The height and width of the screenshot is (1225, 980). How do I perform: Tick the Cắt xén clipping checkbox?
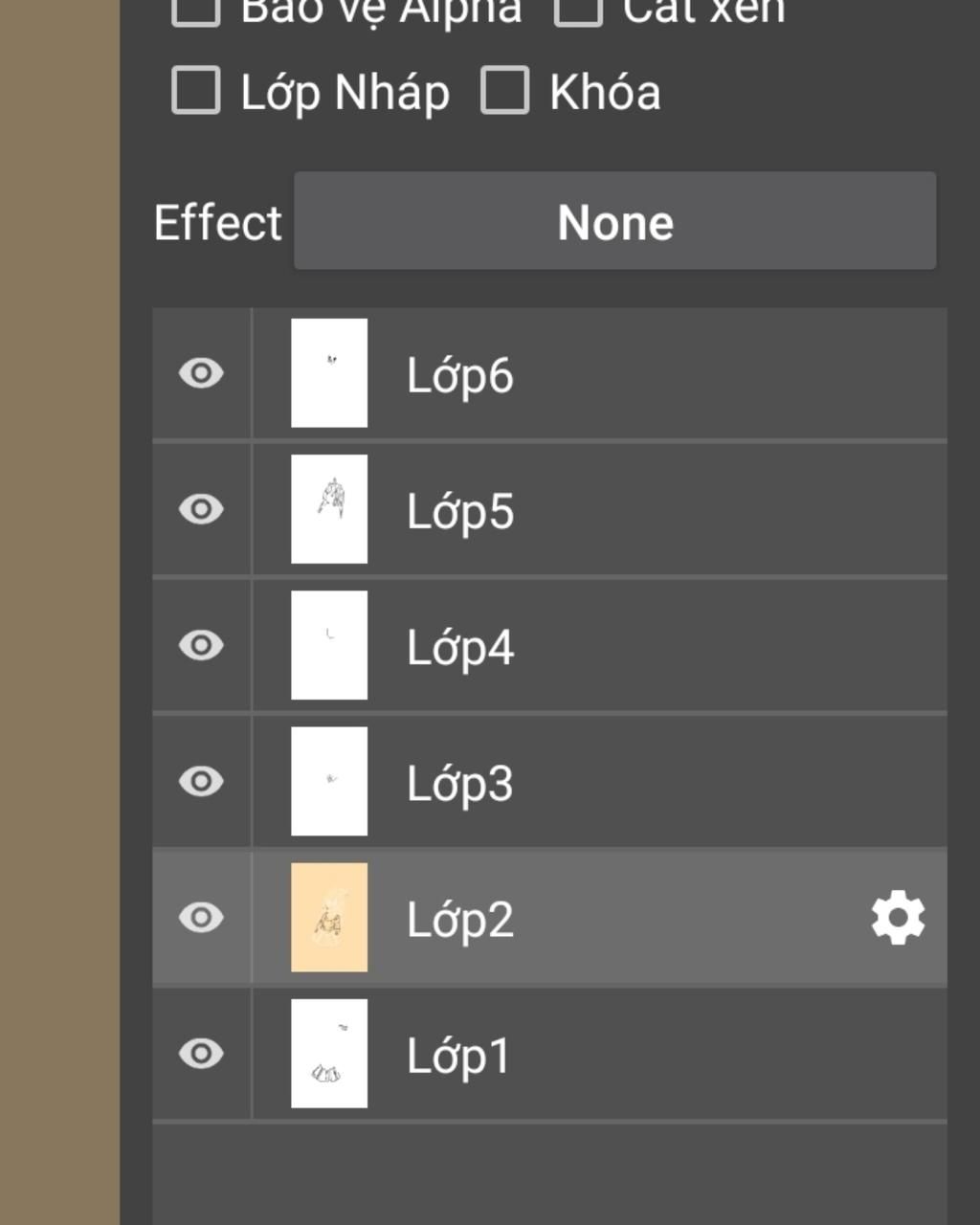point(578,10)
